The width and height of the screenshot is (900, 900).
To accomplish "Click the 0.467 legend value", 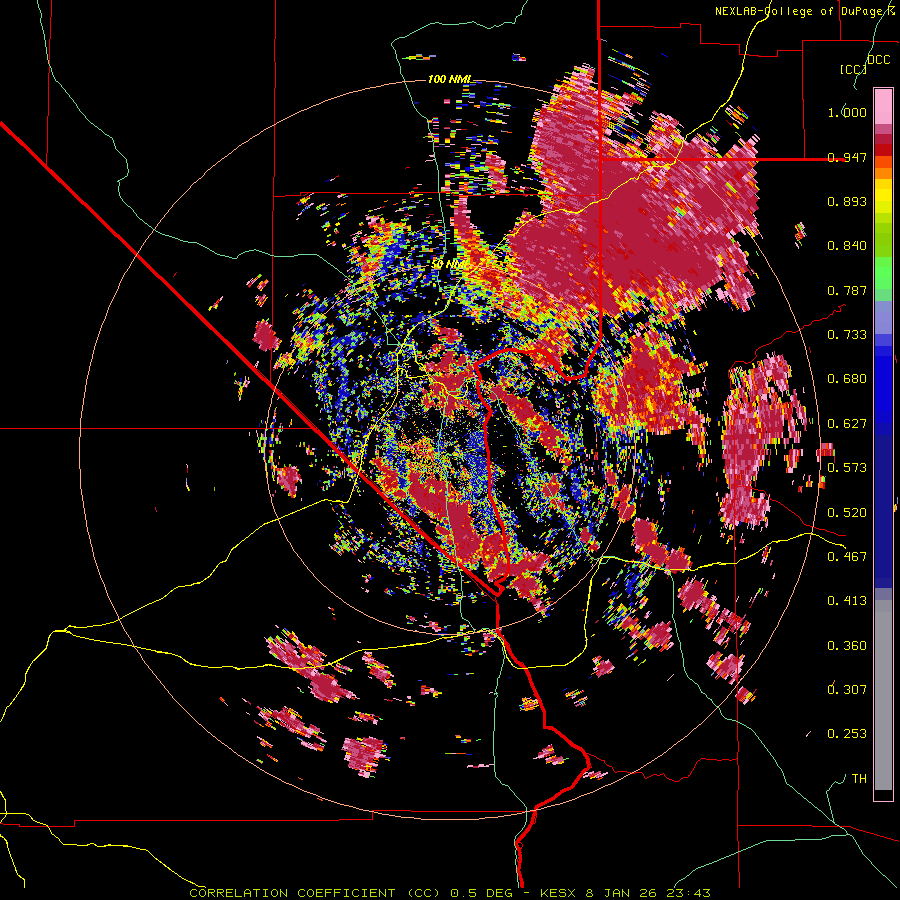I will pyautogui.click(x=847, y=557).
